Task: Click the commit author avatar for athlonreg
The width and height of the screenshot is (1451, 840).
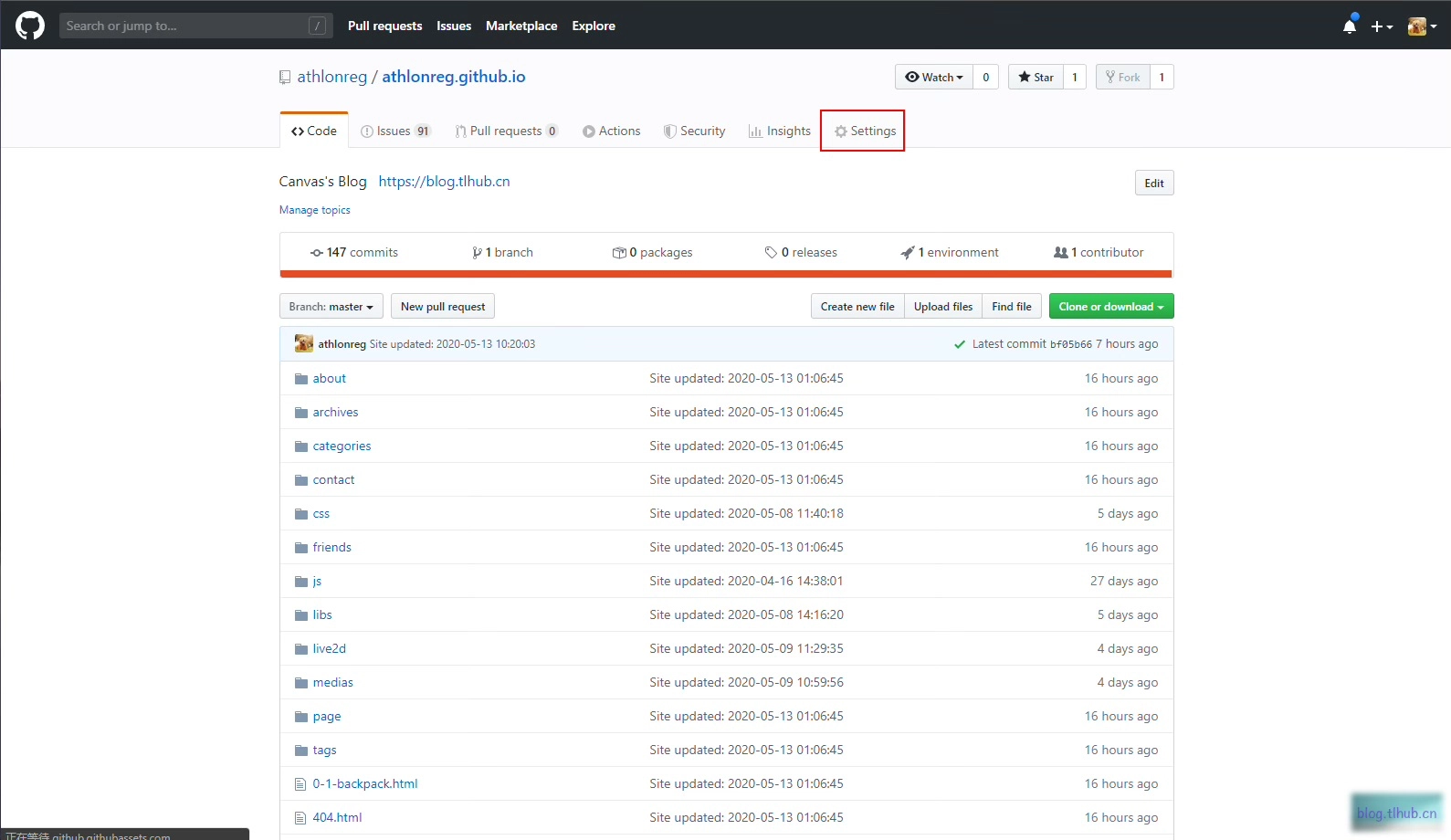Action: click(x=304, y=344)
